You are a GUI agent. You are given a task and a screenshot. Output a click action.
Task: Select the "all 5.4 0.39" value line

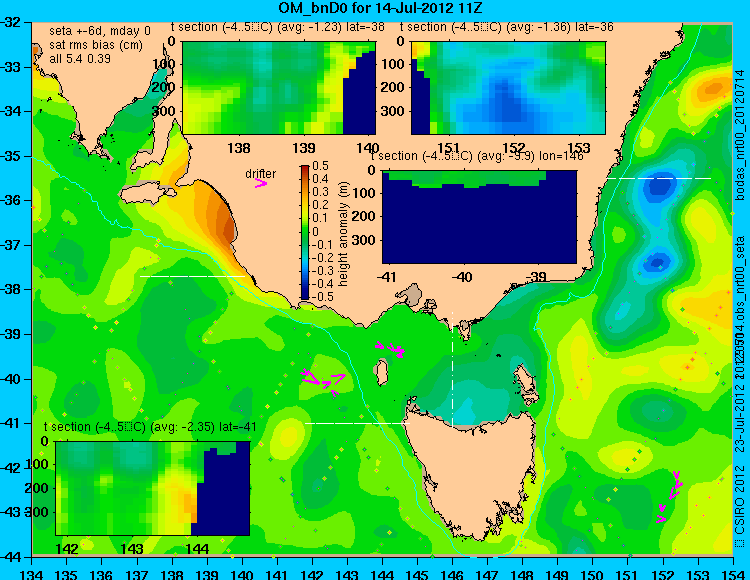80,58
